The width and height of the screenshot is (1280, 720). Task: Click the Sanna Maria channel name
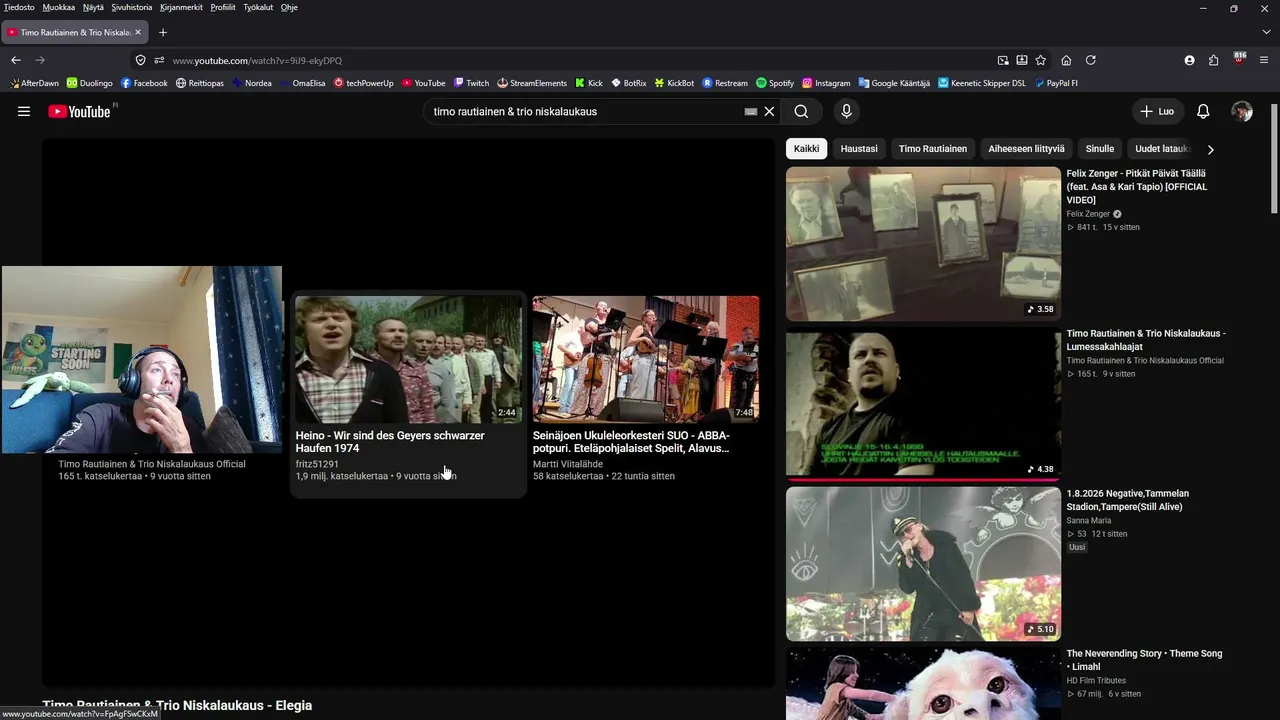coord(1089,520)
